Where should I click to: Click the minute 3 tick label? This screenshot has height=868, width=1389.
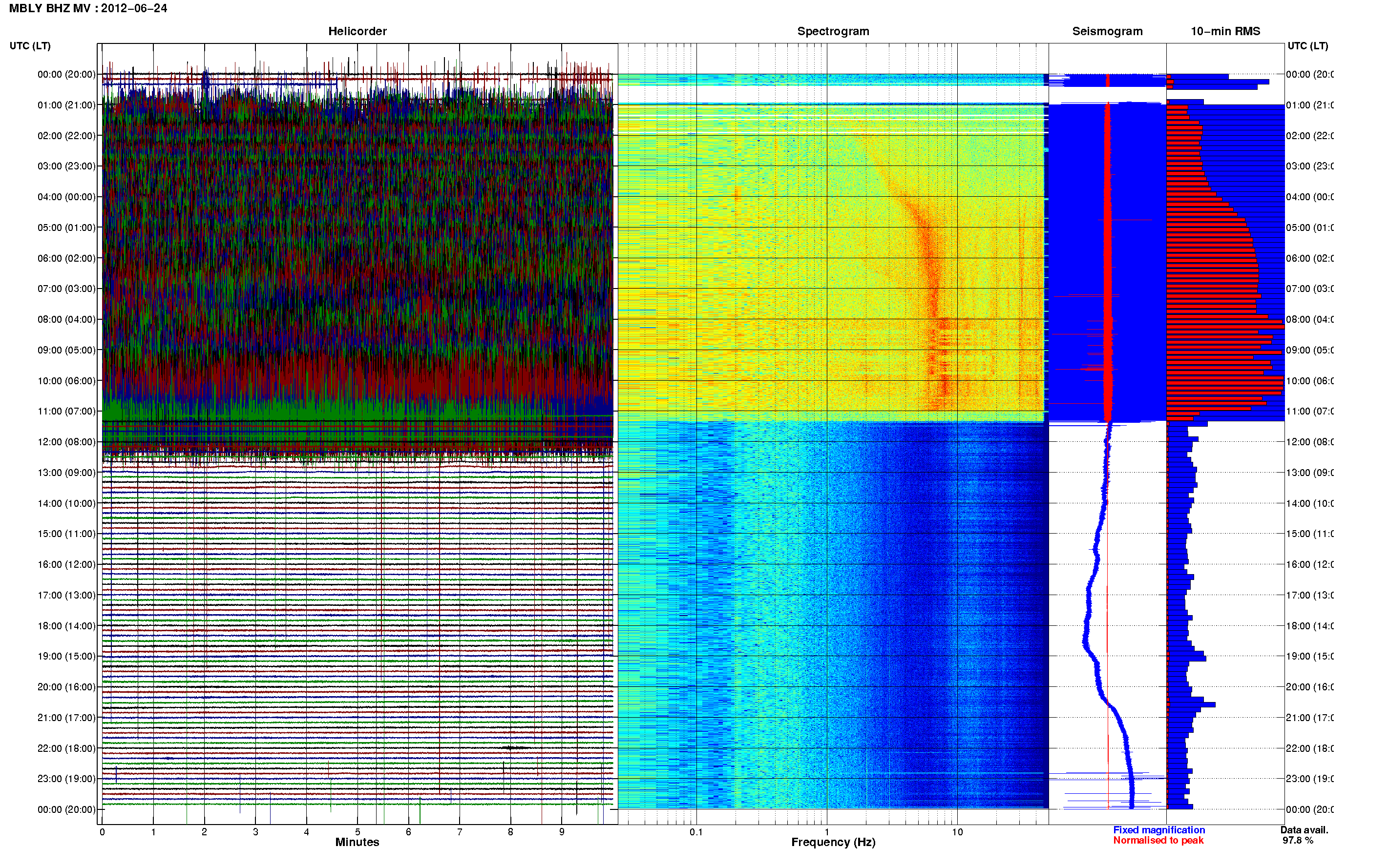[x=255, y=832]
